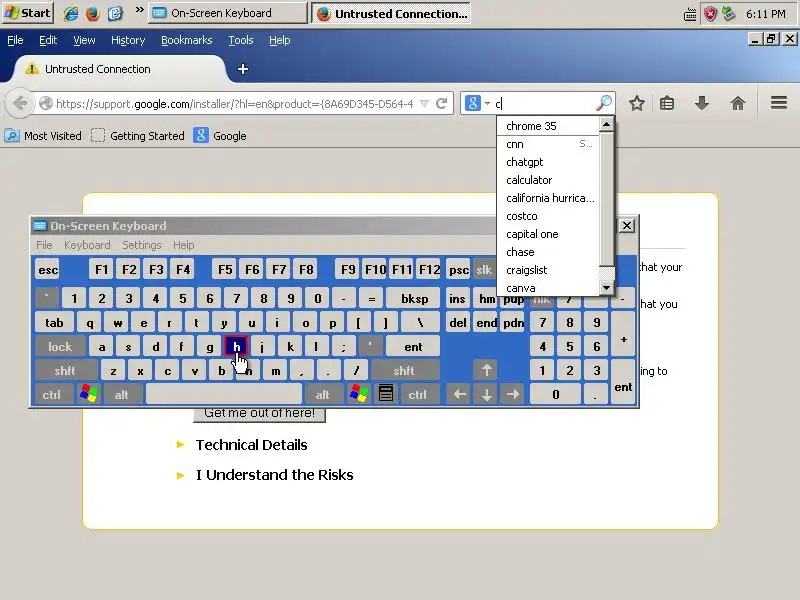Viewport: 800px width, 600px height.
Task: Open On-Screen Keyboard Settings menu
Action: [141, 245]
